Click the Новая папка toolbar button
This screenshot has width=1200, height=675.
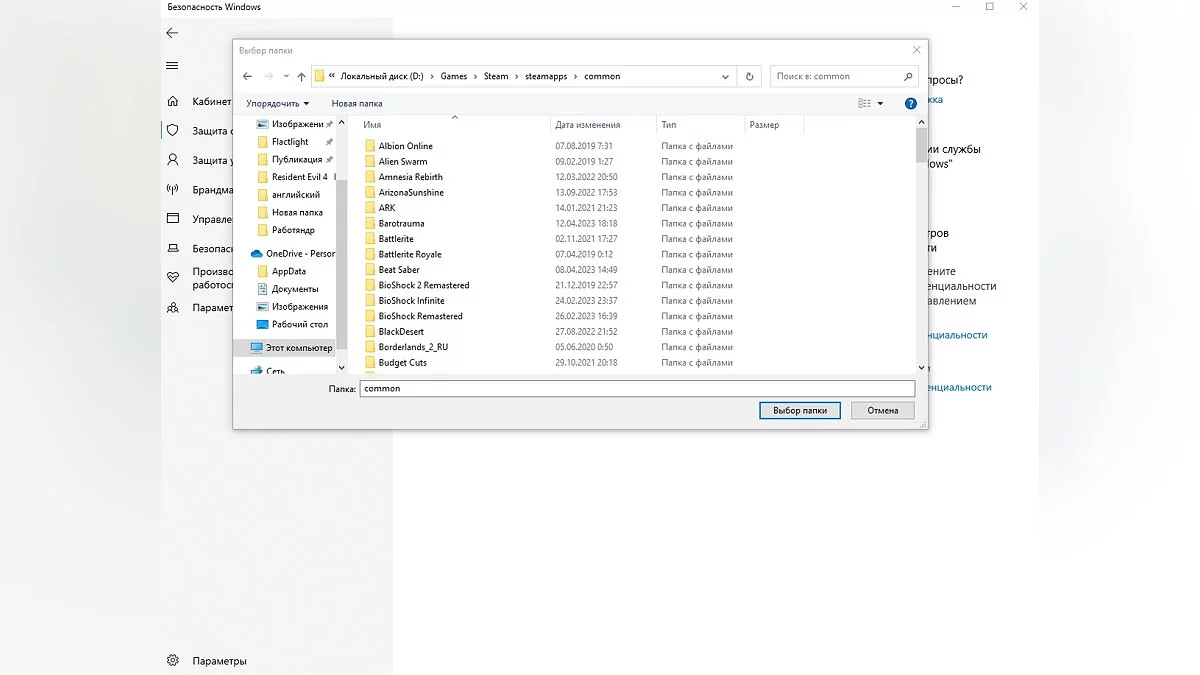pyautogui.click(x=357, y=103)
